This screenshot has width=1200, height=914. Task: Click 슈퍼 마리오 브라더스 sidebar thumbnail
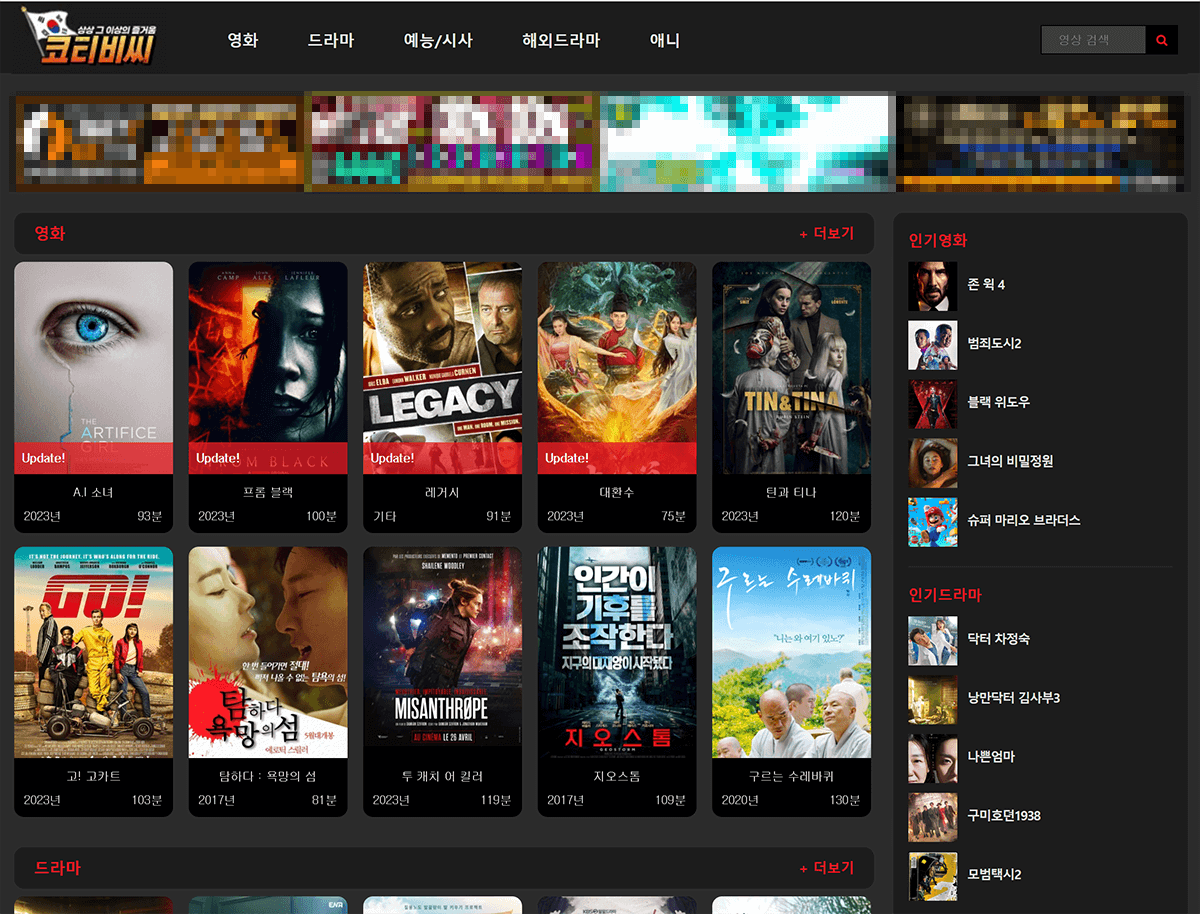[x=932, y=522]
